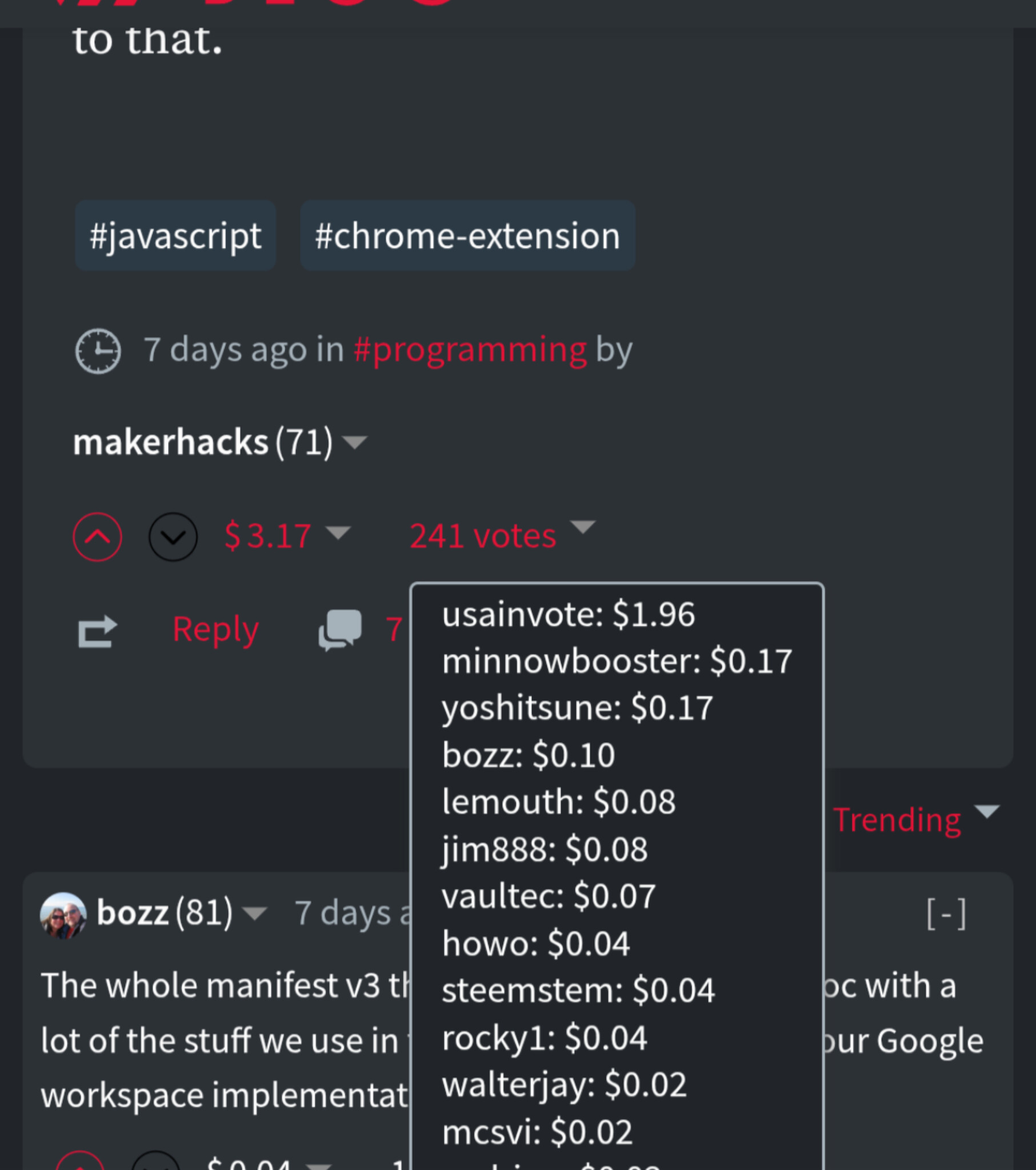Expand bozz user dropdown arrow

(254, 913)
